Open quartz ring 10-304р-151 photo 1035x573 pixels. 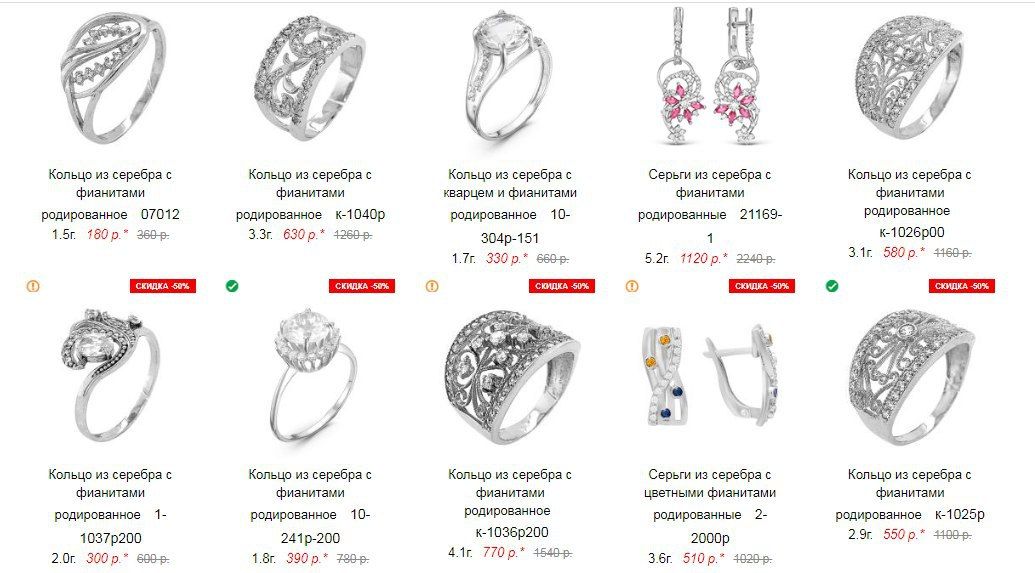pos(510,76)
